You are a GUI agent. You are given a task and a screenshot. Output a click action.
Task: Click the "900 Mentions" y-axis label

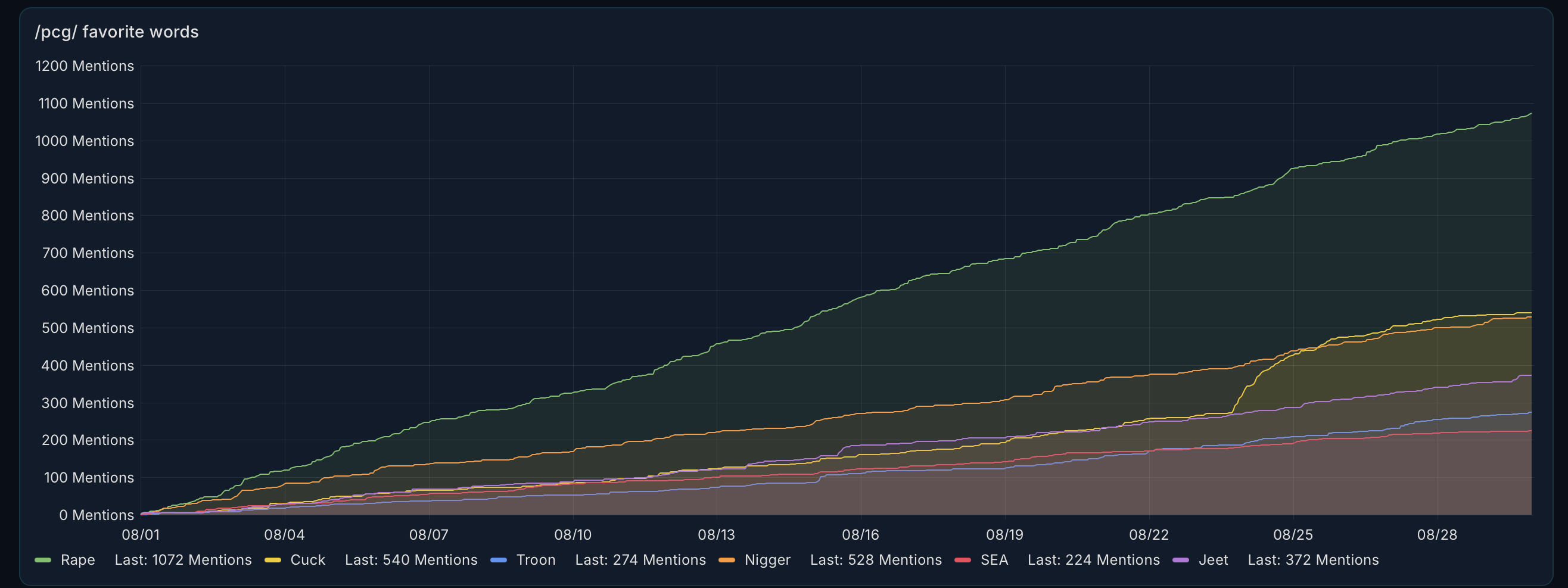[88, 178]
